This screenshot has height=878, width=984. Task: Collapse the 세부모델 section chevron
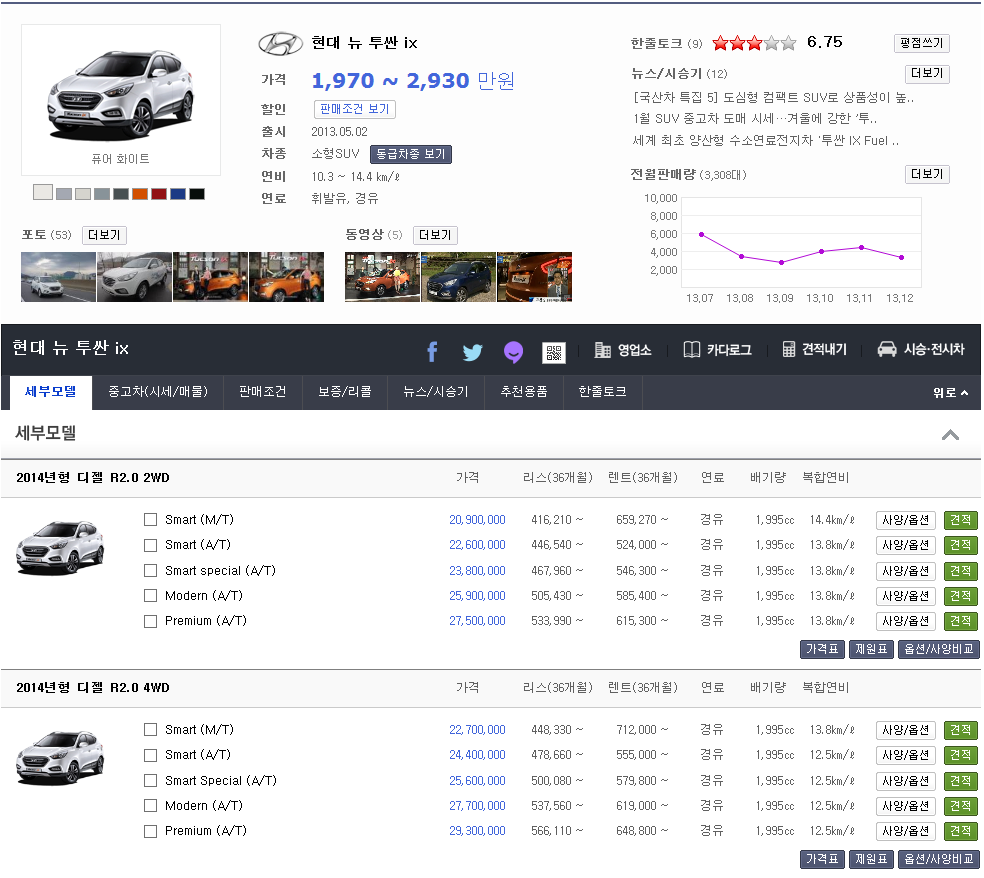coord(950,436)
